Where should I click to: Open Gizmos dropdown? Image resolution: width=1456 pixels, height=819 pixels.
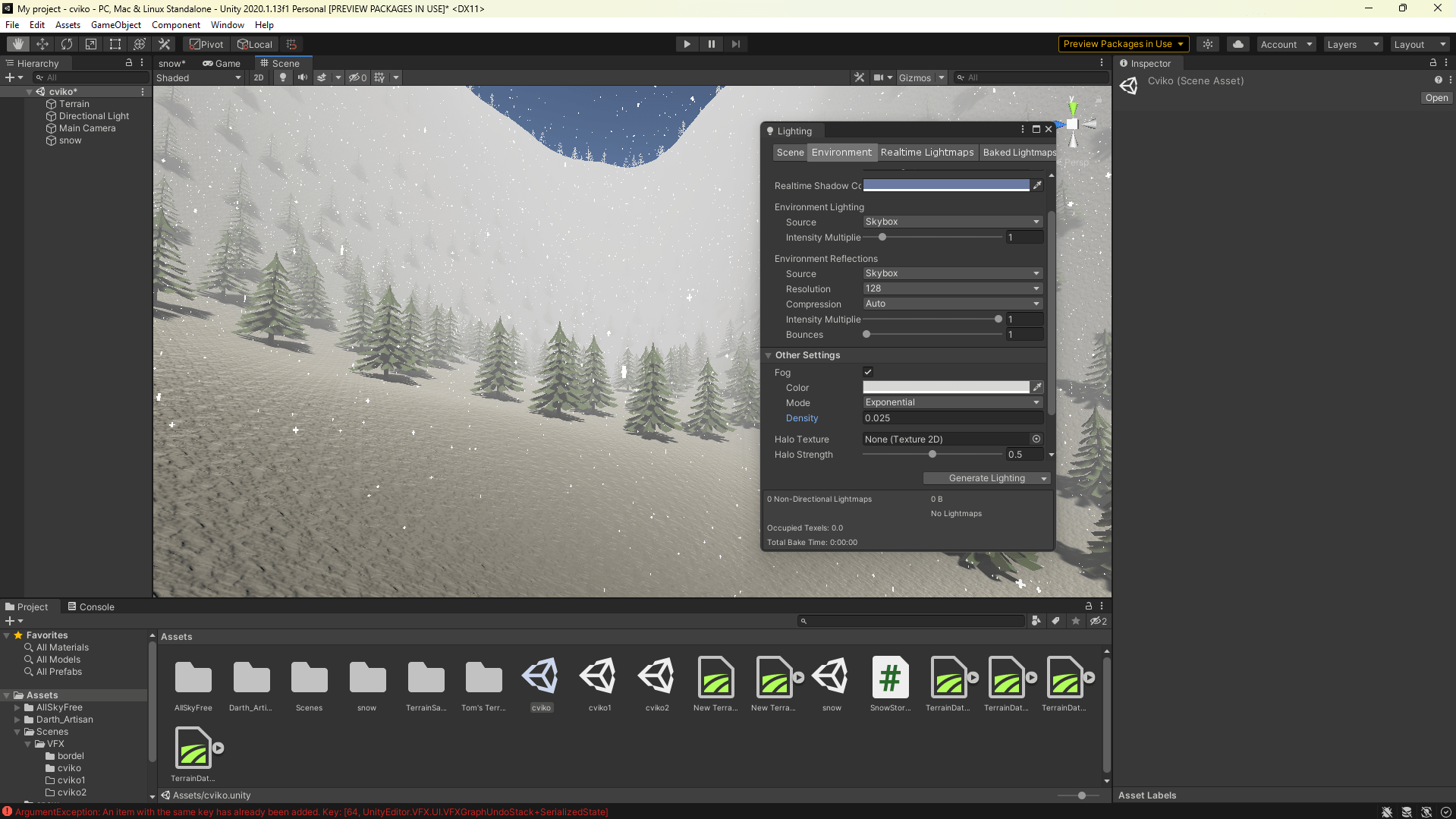tap(921, 77)
